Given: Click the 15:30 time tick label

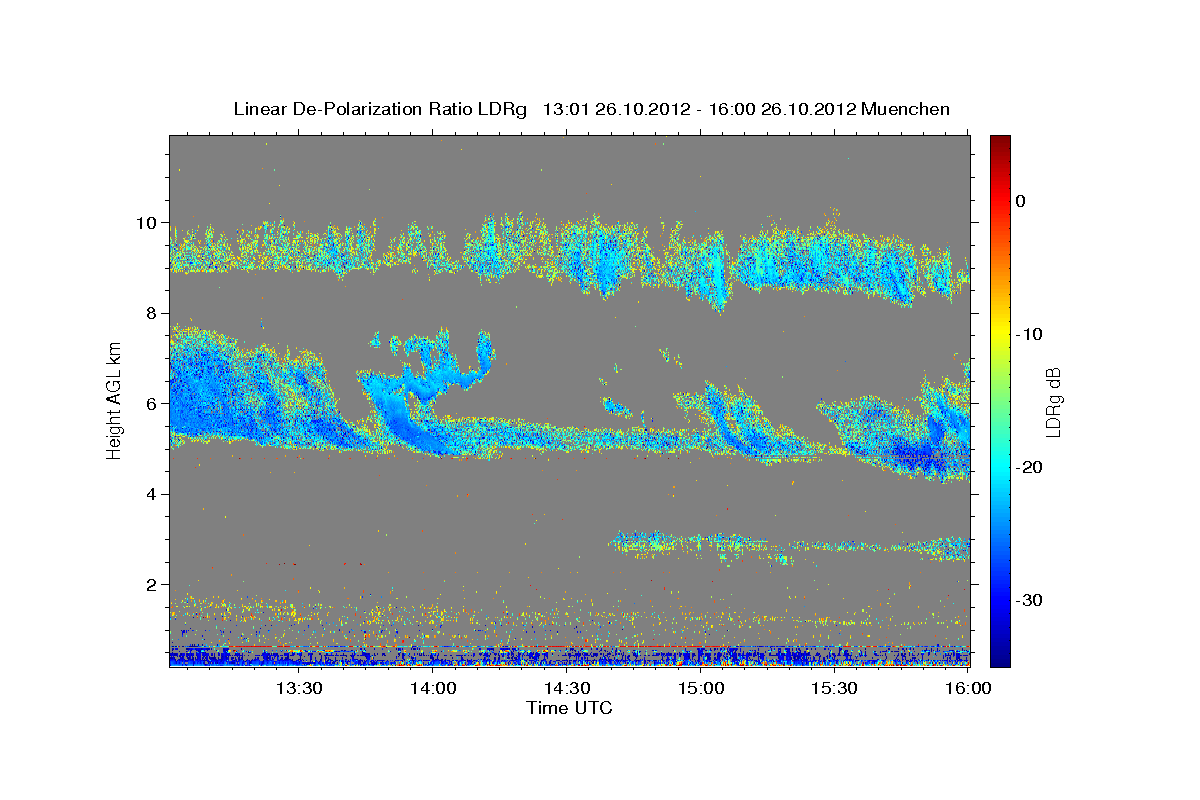Looking at the screenshot, I should [x=835, y=688].
